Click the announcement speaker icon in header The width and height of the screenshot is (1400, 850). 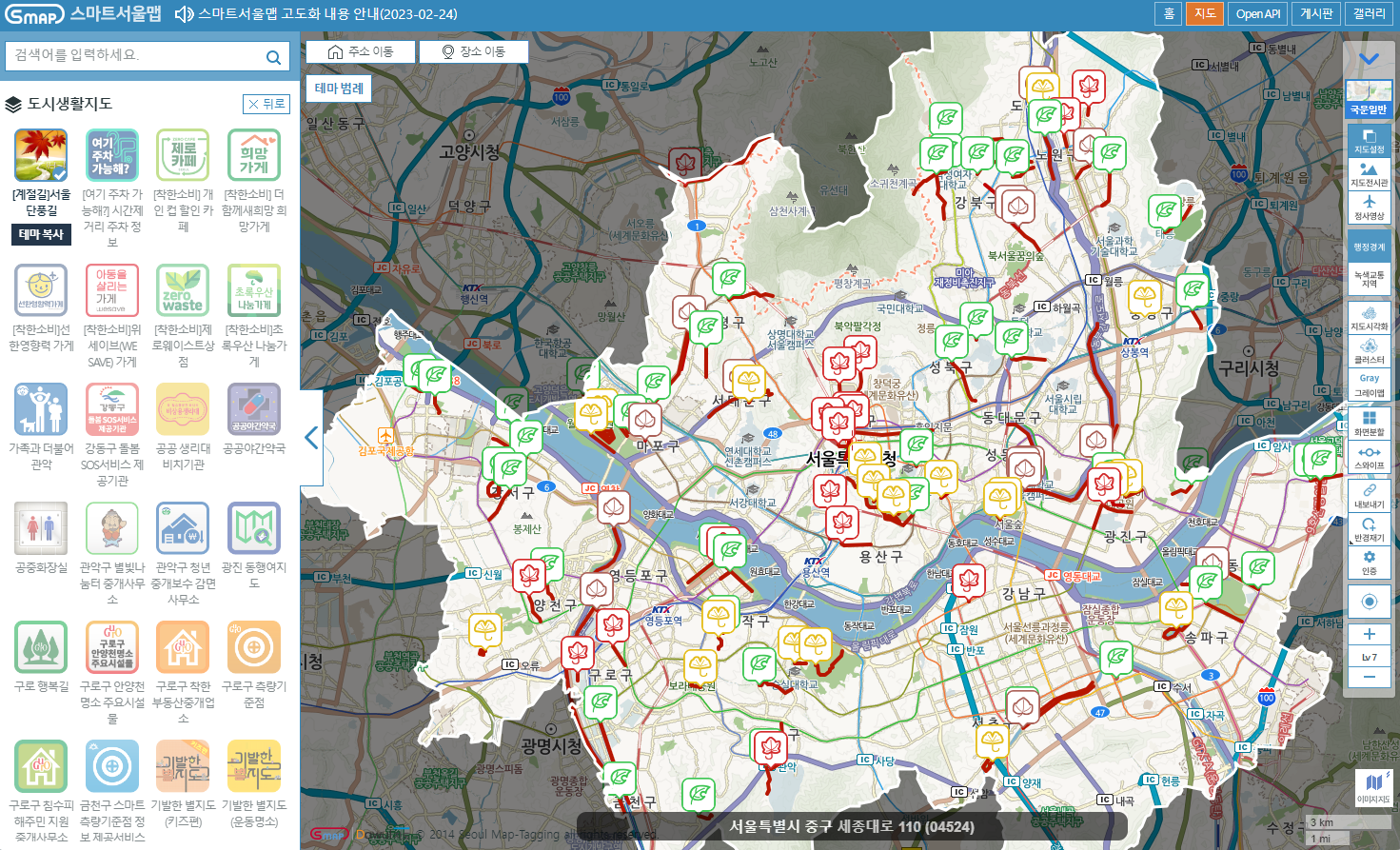coord(184,14)
